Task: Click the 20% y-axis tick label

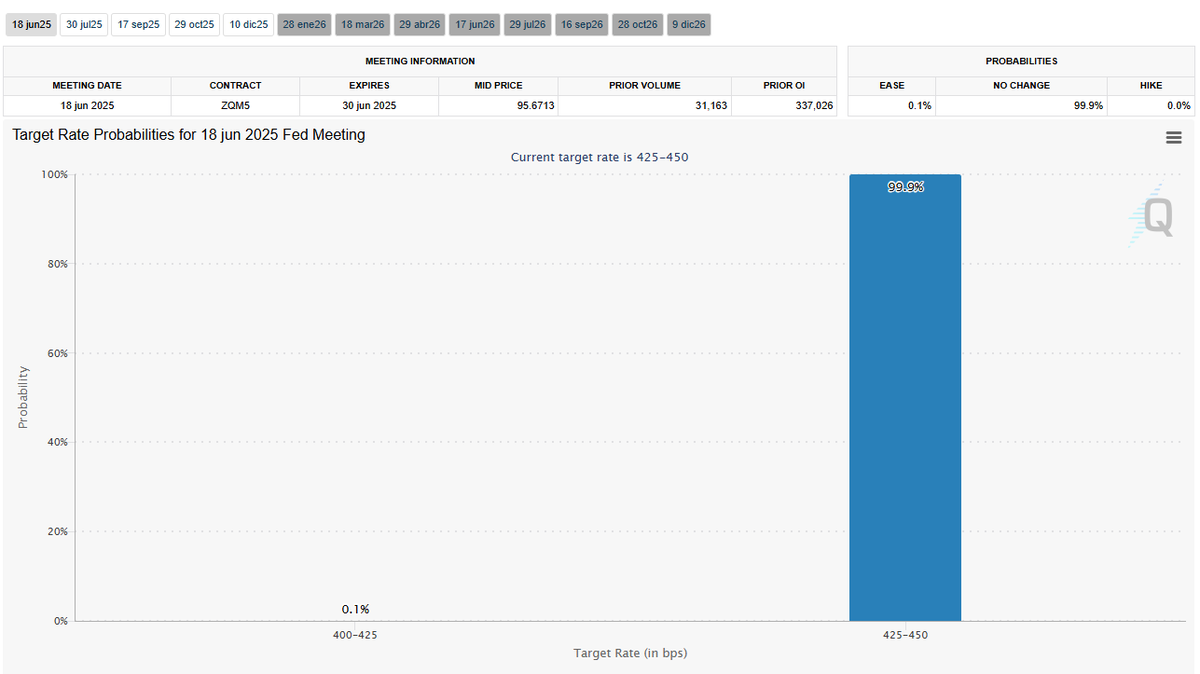Action: coord(57,532)
